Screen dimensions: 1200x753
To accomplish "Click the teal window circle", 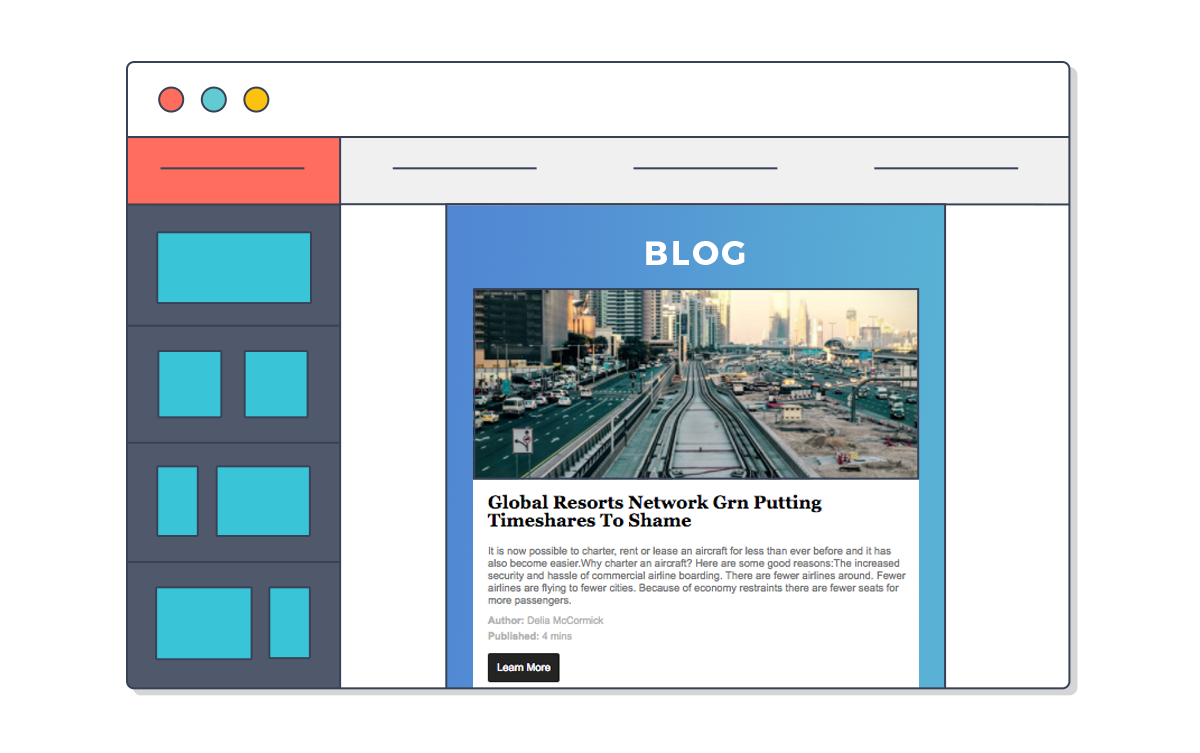I will [214, 100].
